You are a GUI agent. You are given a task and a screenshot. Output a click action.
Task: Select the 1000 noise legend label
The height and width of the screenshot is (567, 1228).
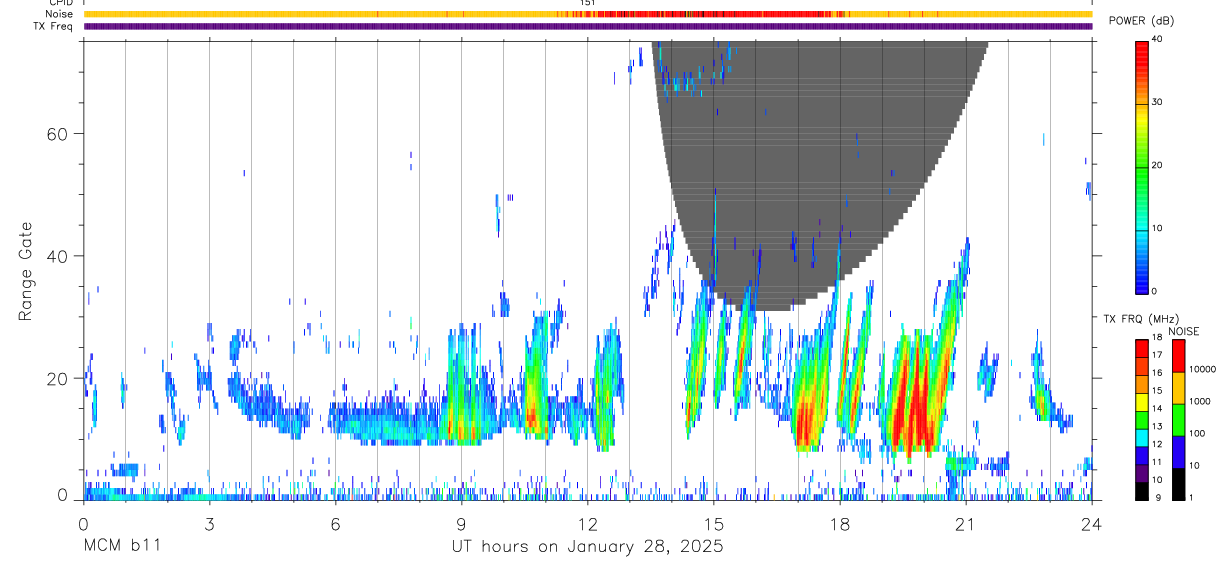pos(1200,401)
